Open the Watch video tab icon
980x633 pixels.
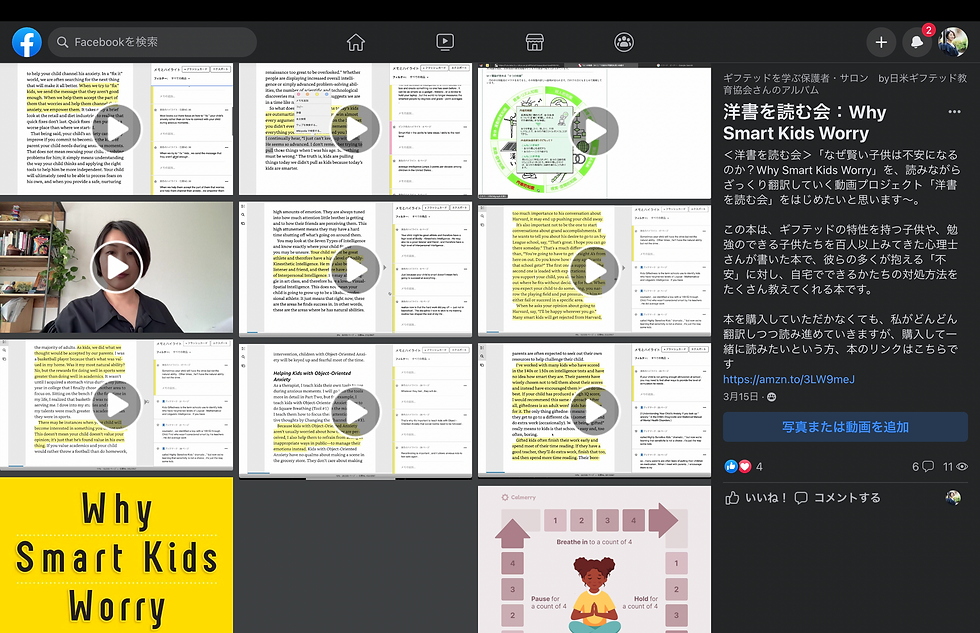[x=445, y=42]
